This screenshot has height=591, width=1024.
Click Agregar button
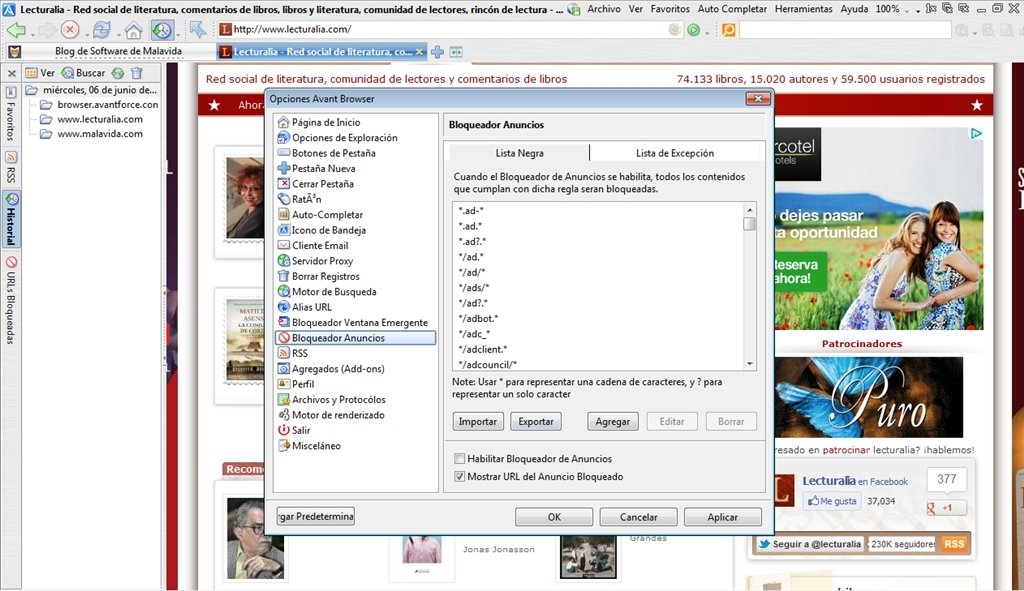click(613, 422)
